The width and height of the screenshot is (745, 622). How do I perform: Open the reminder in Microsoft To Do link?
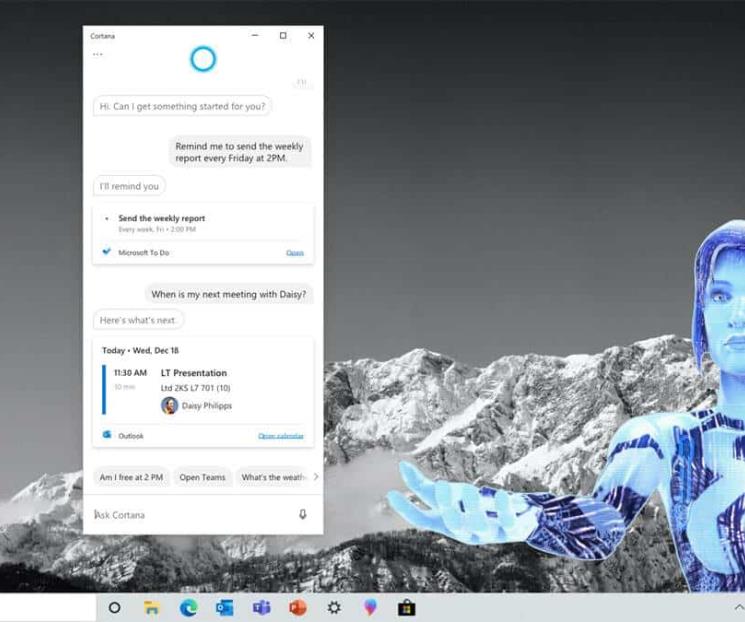coord(295,253)
